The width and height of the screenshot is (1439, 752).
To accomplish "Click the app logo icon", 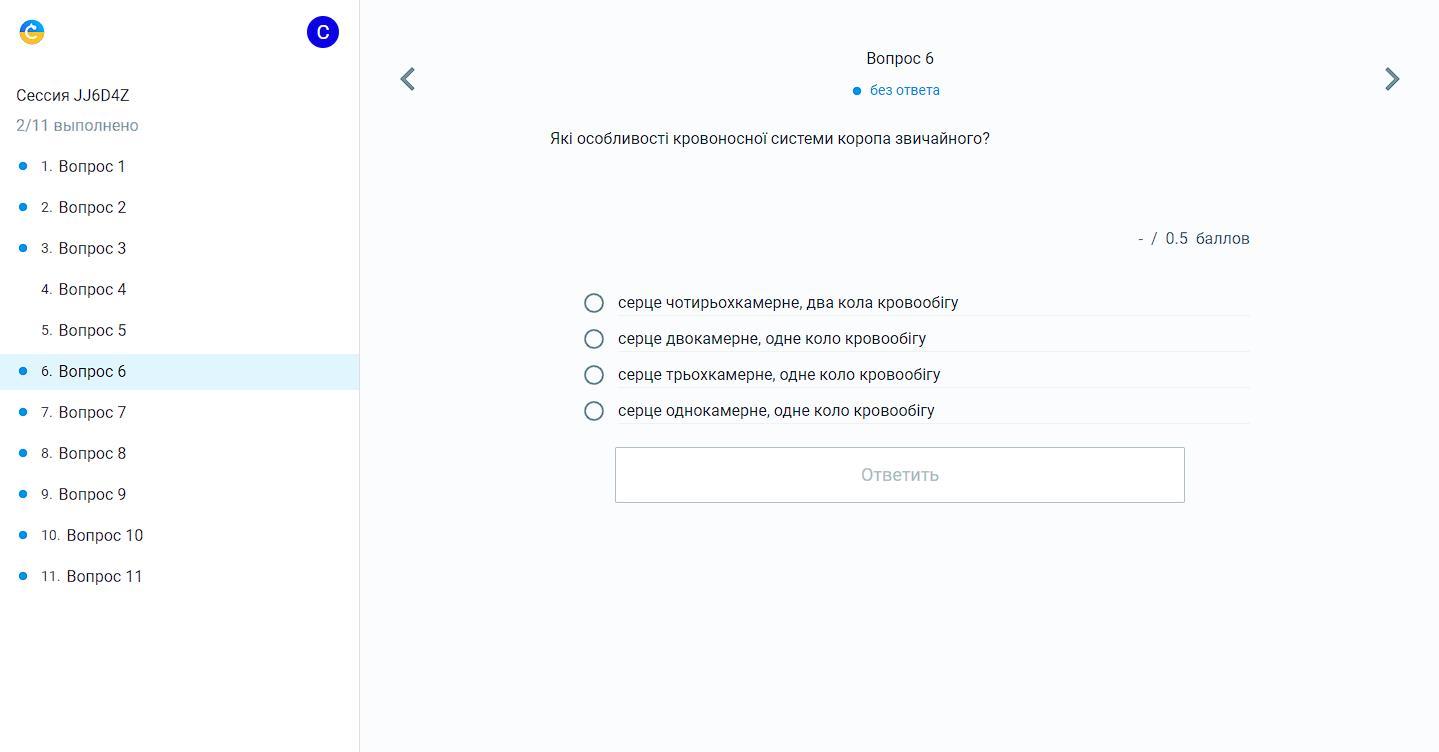I will (x=32, y=32).
